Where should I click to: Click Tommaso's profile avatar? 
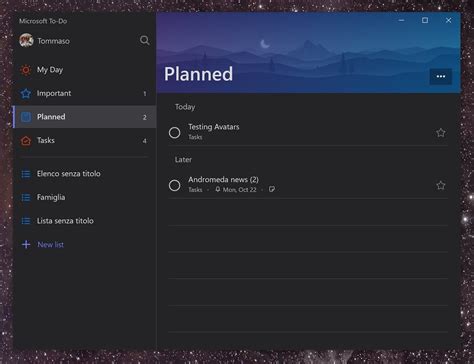click(26, 40)
